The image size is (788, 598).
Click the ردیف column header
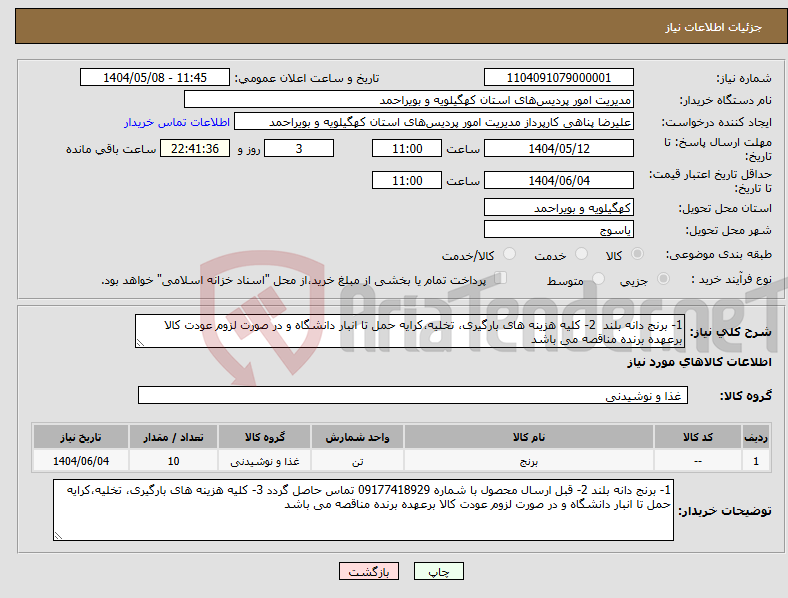click(x=756, y=437)
